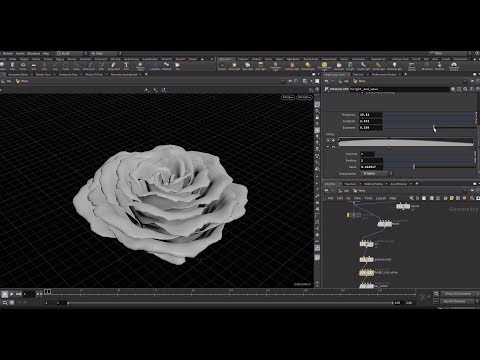Open the No cam camera menu
The height and width of the screenshot is (360, 480).
coord(304,97)
